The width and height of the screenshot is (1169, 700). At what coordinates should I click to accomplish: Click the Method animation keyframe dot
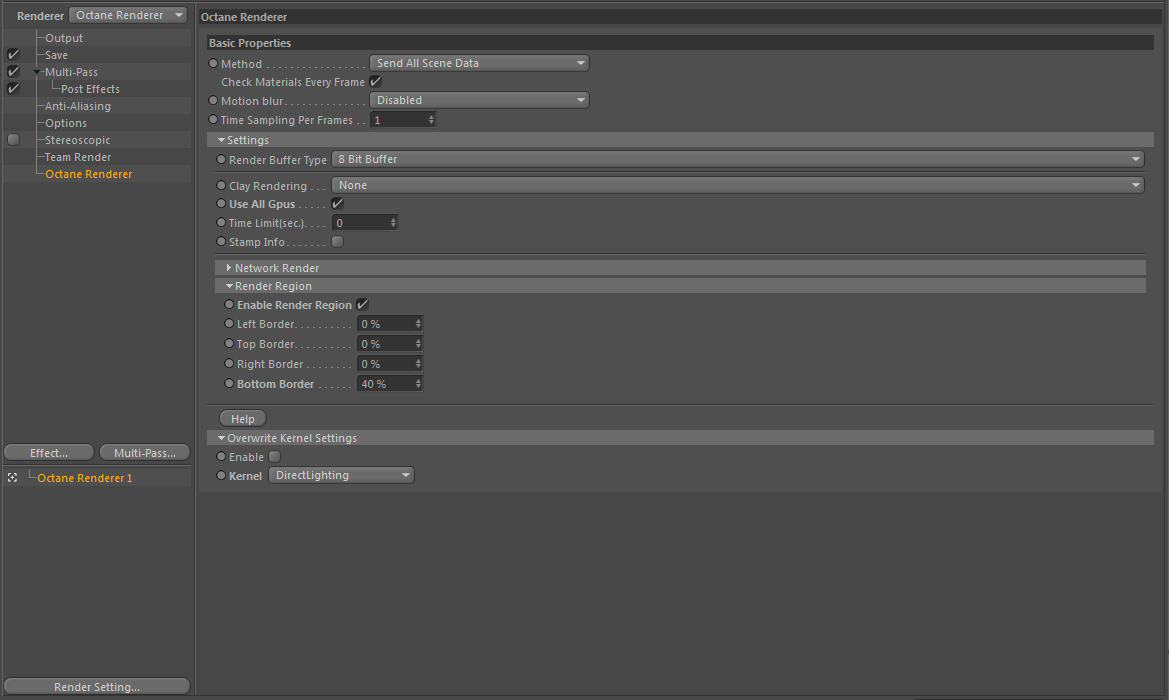tap(213, 63)
